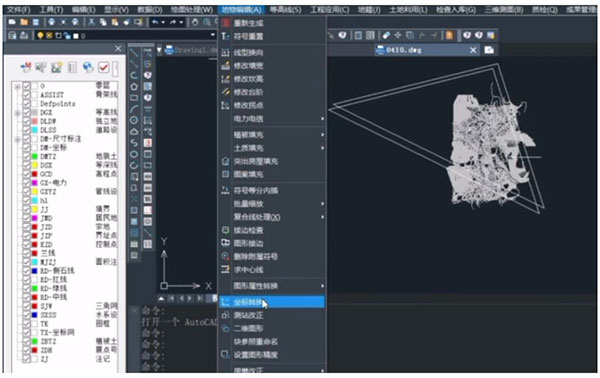Open the 电力电信 submenu
Screen dimensions: 600x378
point(272,119)
